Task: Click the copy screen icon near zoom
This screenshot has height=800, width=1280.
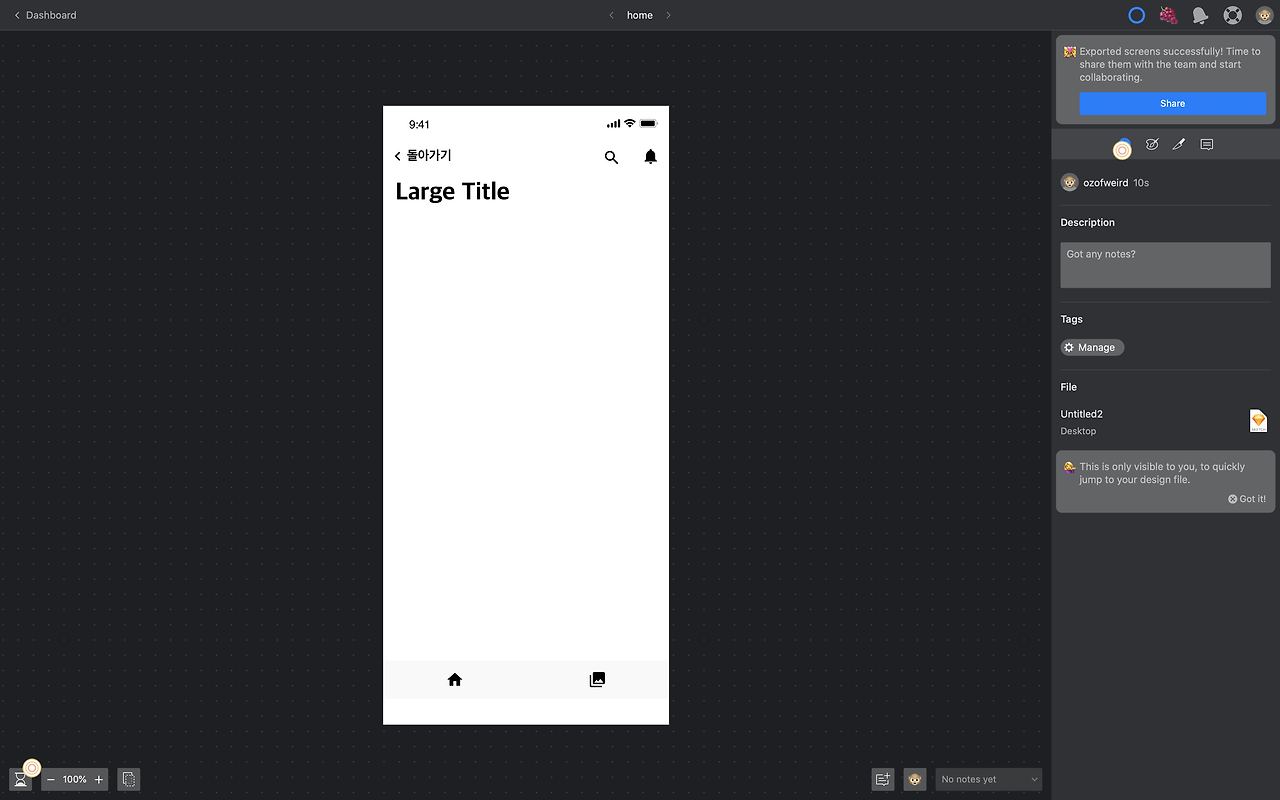Action: coord(128,779)
